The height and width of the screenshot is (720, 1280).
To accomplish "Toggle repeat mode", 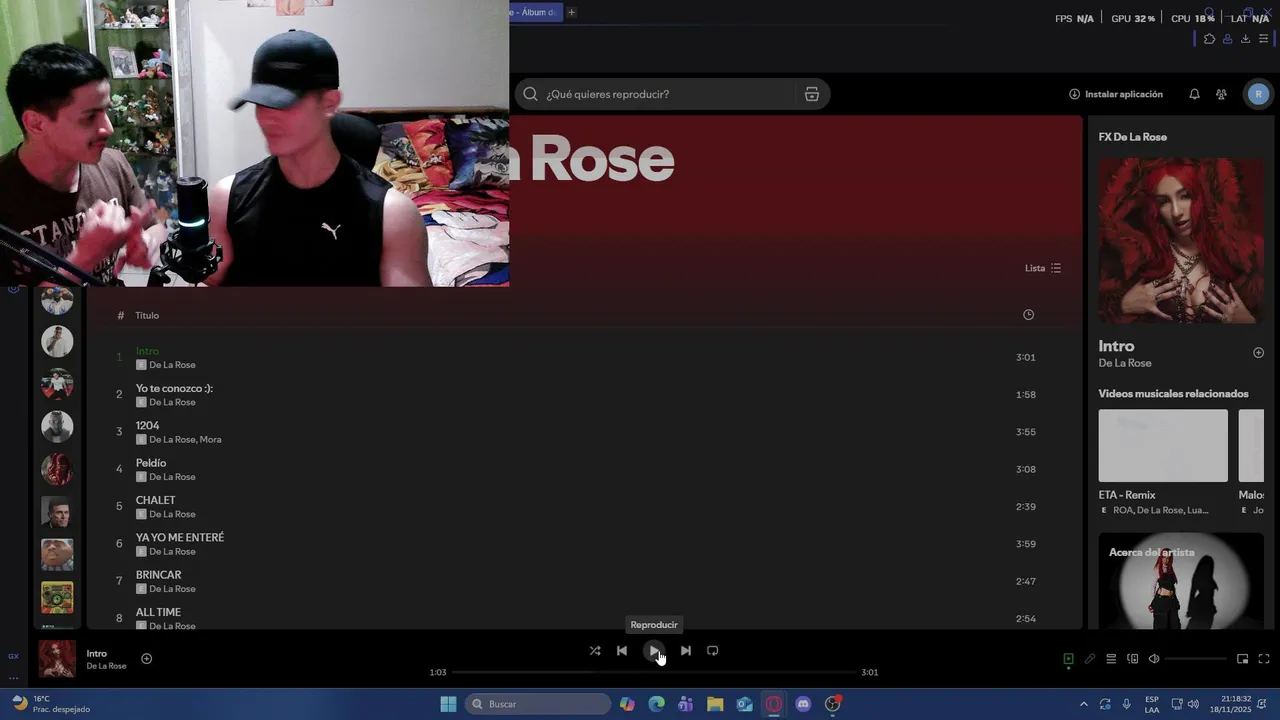I will click(713, 651).
